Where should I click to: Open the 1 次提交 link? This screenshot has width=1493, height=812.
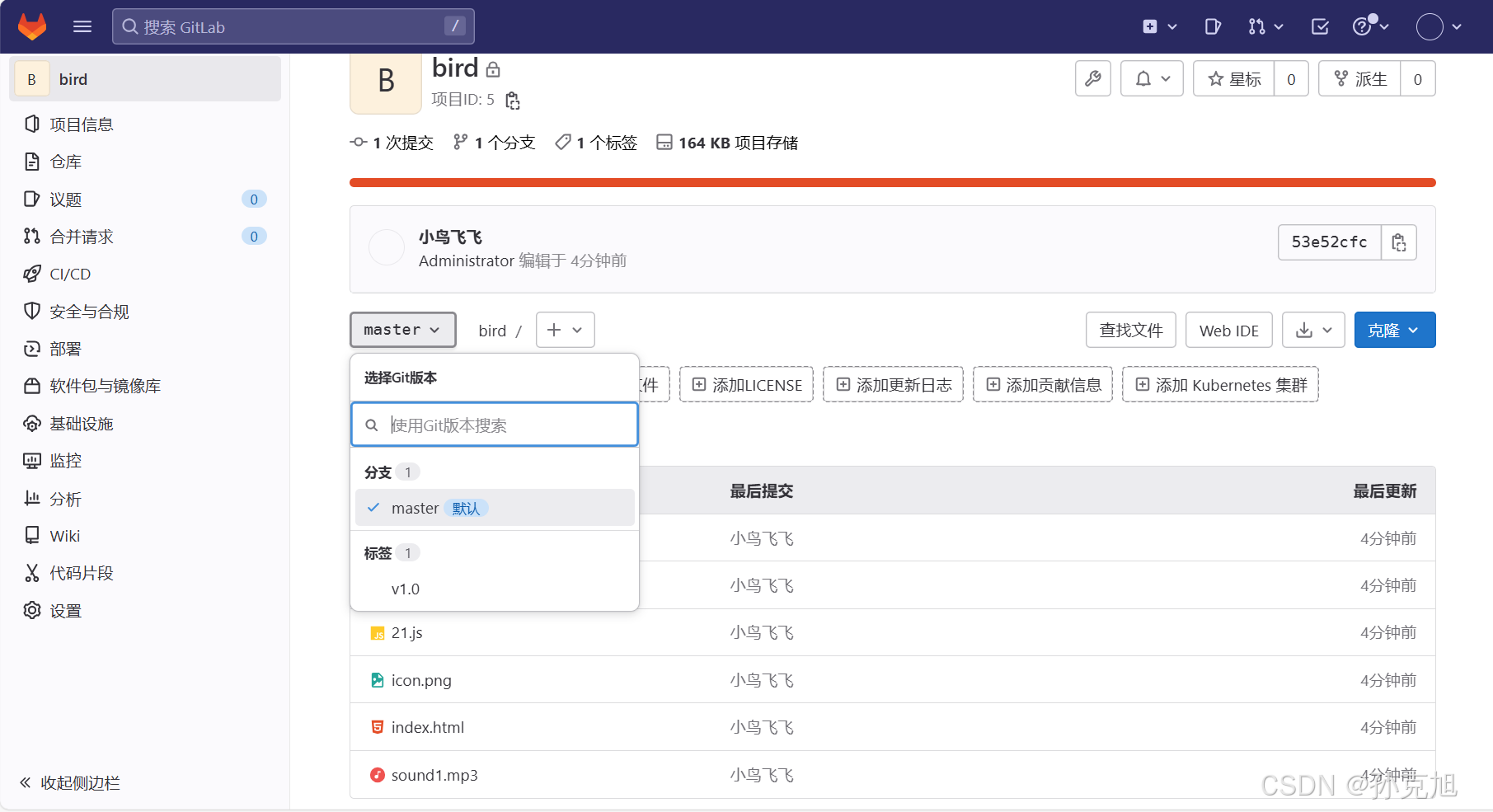point(392,143)
